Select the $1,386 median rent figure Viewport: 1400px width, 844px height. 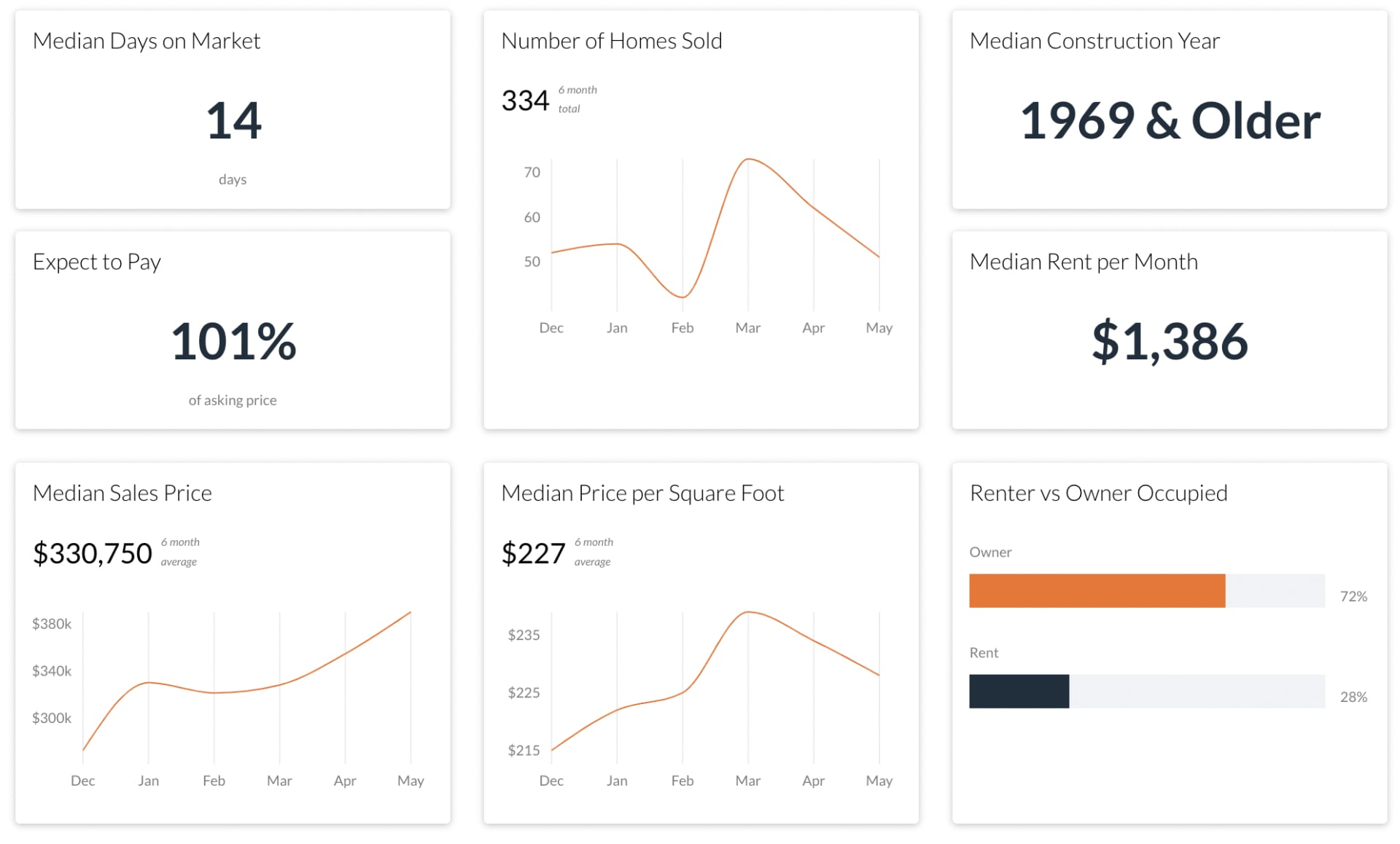coord(1170,341)
